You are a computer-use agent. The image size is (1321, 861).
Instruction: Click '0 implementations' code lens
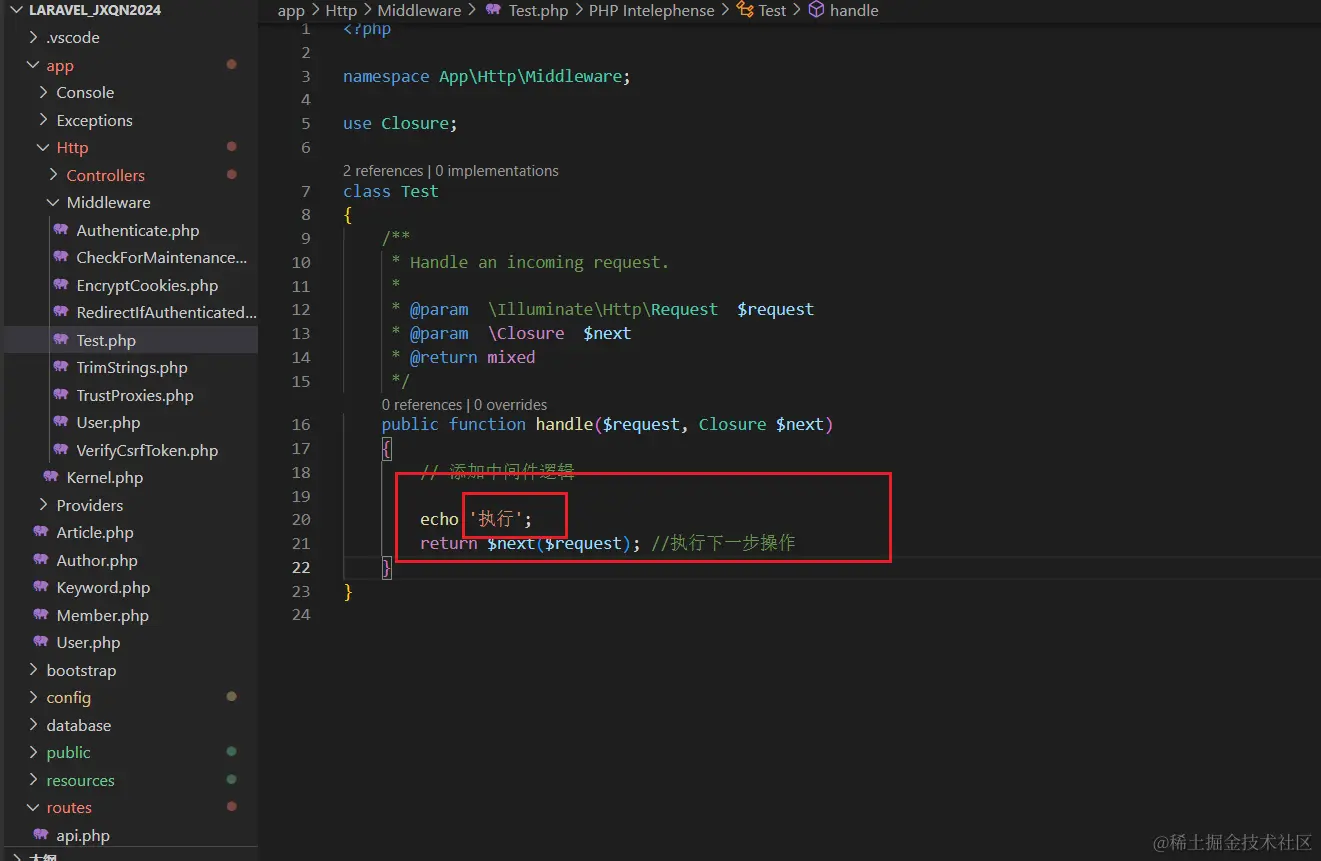click(497, 171)
